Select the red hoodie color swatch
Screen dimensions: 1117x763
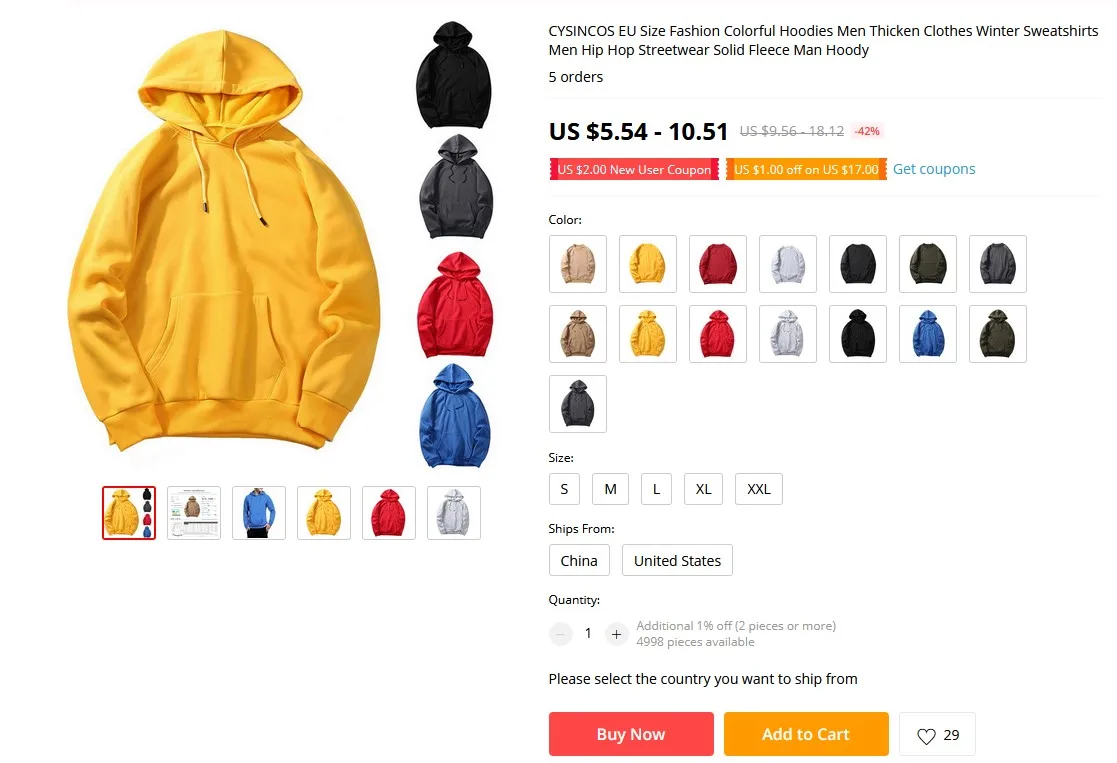717,334
